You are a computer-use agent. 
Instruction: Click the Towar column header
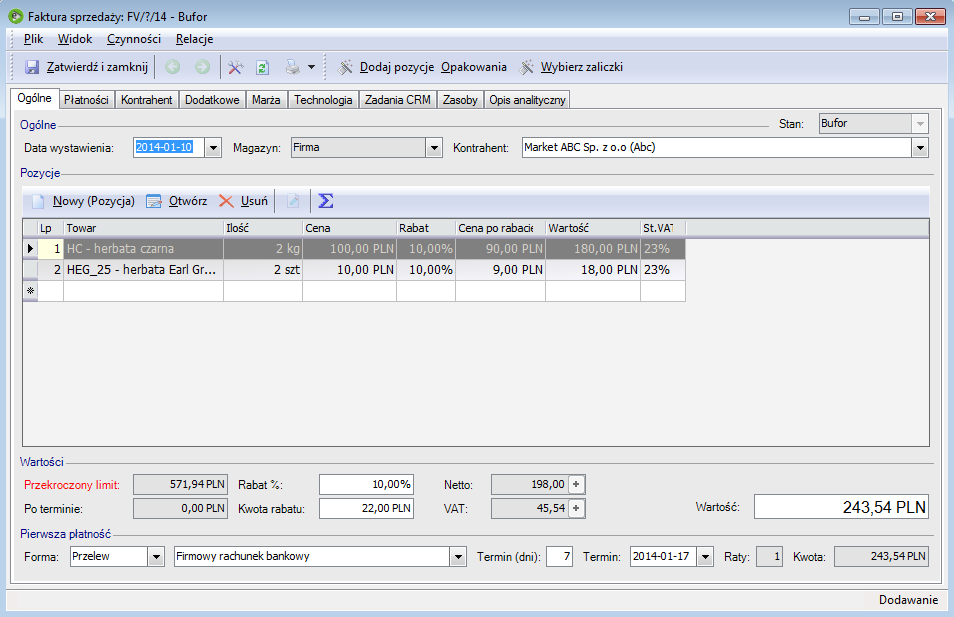click(144, 228)
